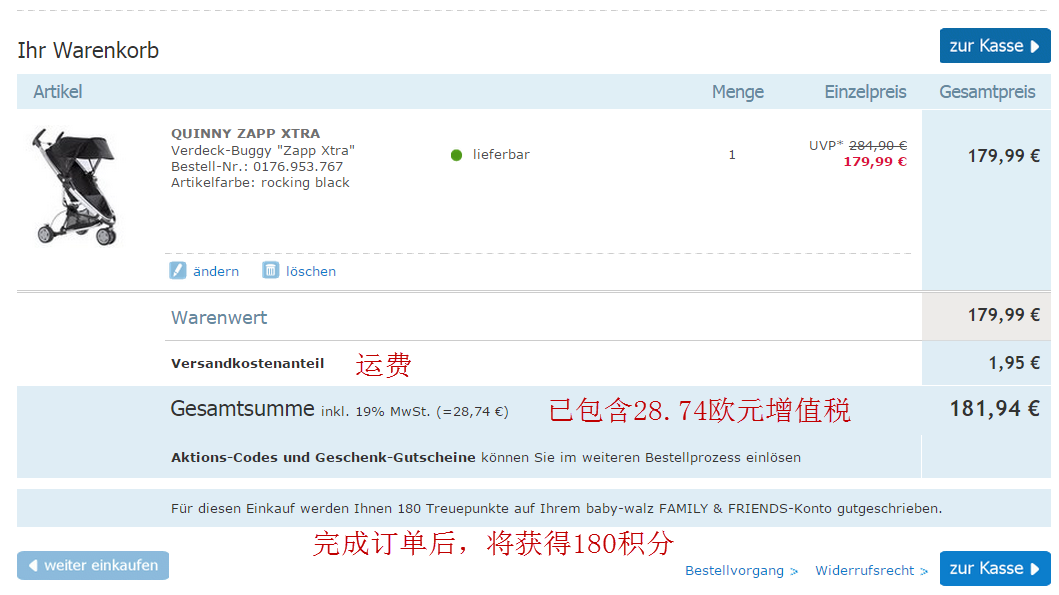Click the green 'lieferbar' availability dot
Viewport: 1059px width, 595px height.
pos(457,155)
